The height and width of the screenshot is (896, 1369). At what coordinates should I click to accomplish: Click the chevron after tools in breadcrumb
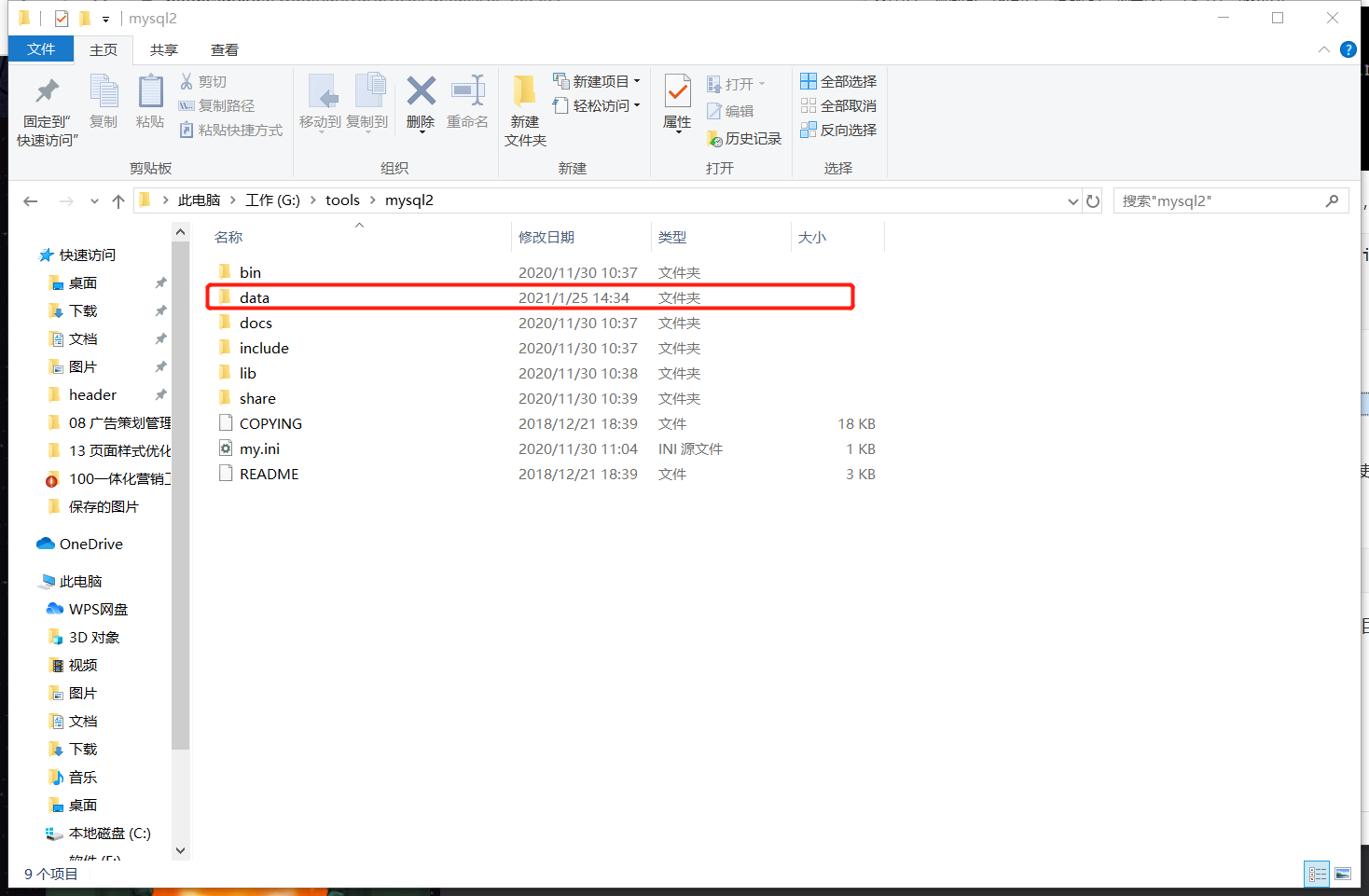373,200
